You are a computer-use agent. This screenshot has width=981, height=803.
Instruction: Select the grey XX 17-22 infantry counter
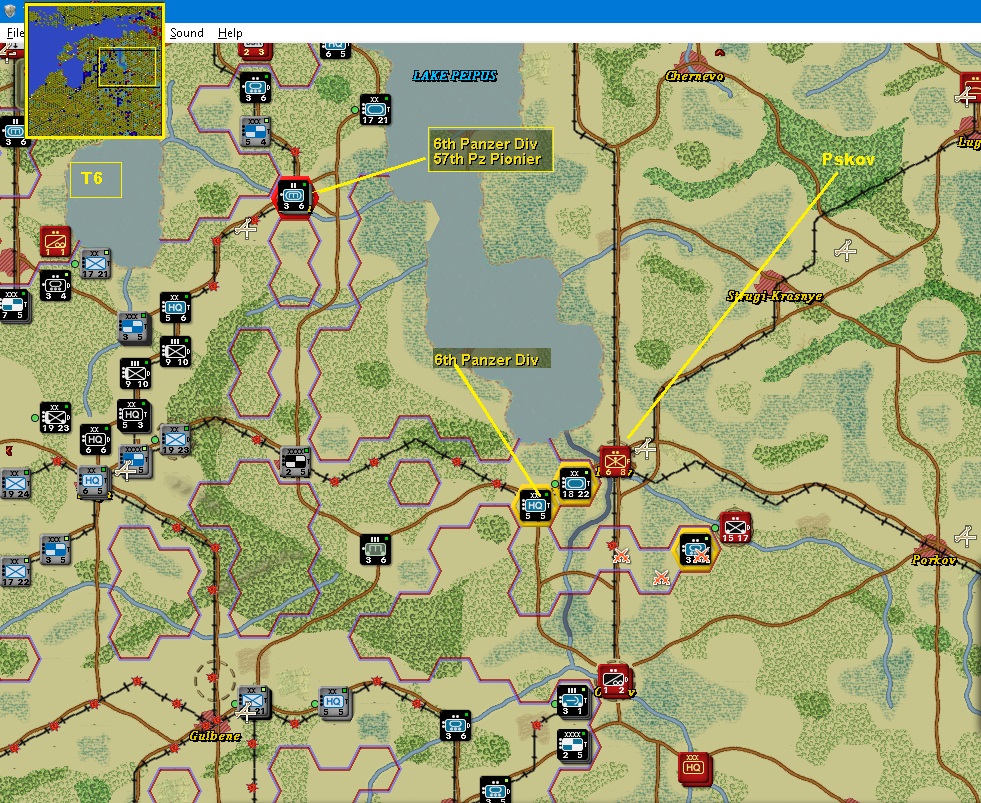pyautogui.click(x=15, y=571)
